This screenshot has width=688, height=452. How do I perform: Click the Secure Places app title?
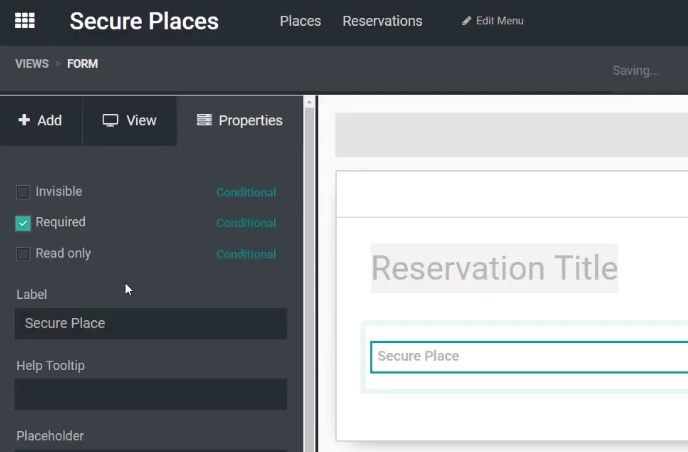pyautogui.click(x=144, y=21)
